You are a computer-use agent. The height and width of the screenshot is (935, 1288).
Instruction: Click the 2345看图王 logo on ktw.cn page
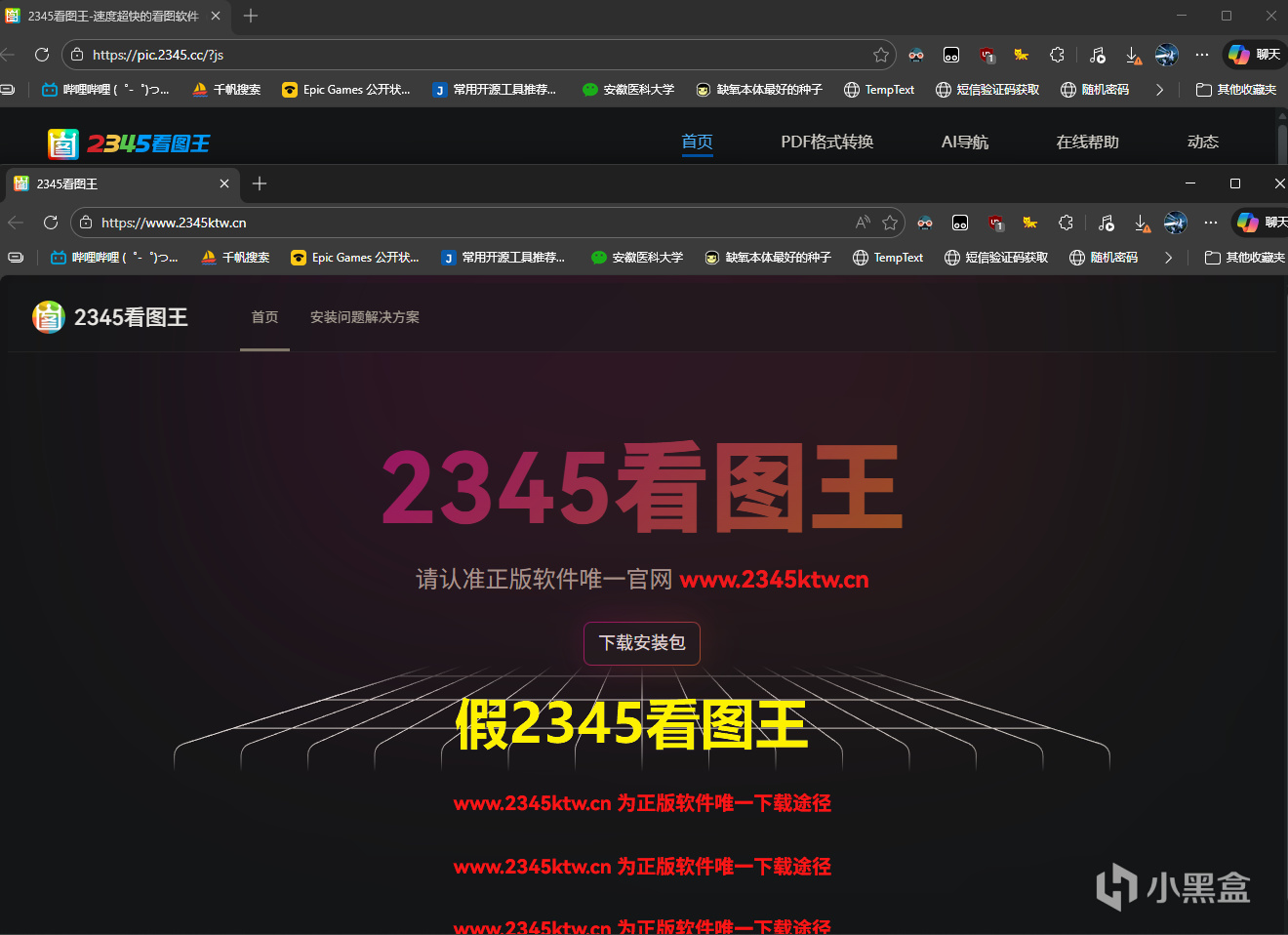(110, 317)
